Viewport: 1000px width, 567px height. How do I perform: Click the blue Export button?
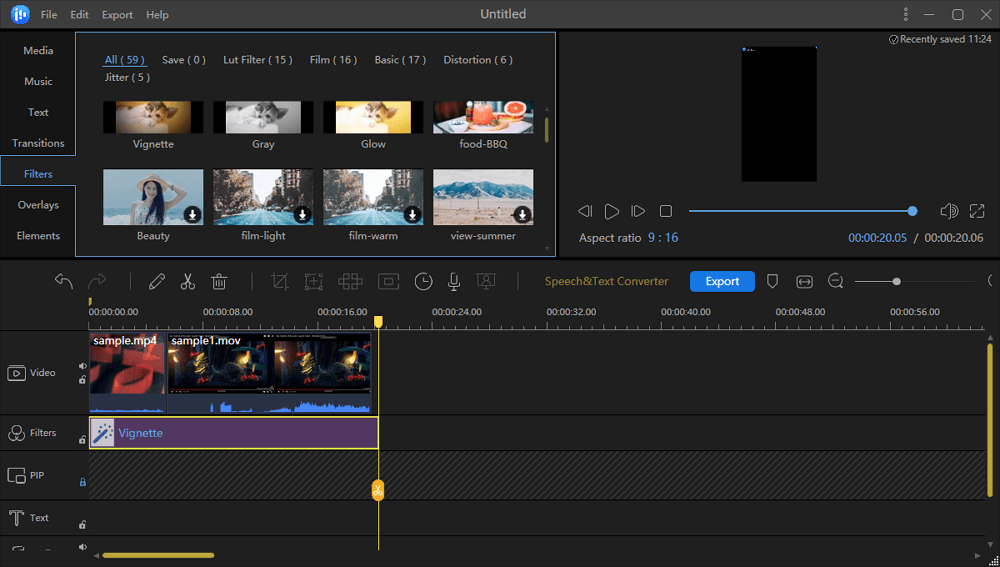[722, 282]
